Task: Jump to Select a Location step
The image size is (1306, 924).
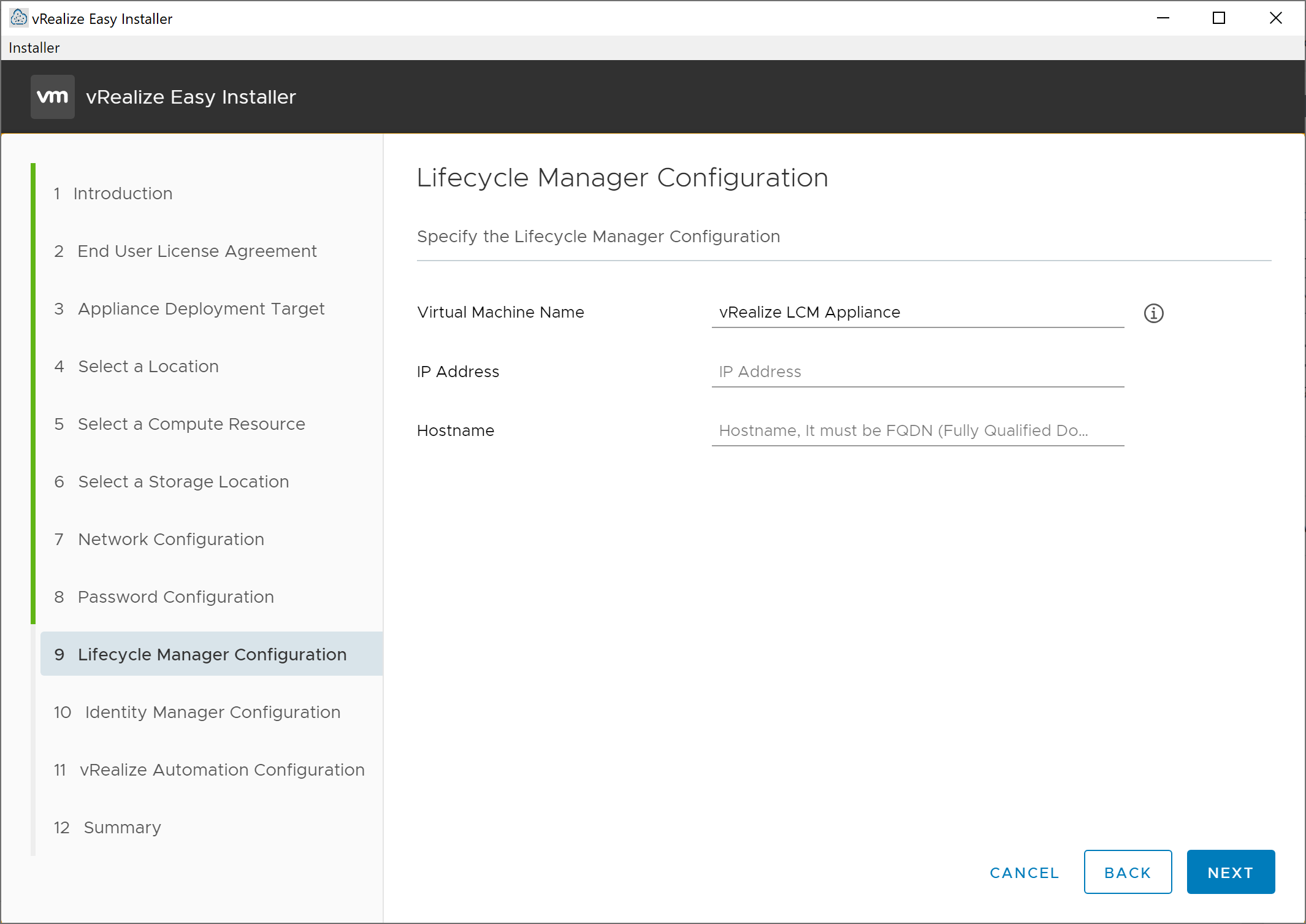Action: [148, 367]
